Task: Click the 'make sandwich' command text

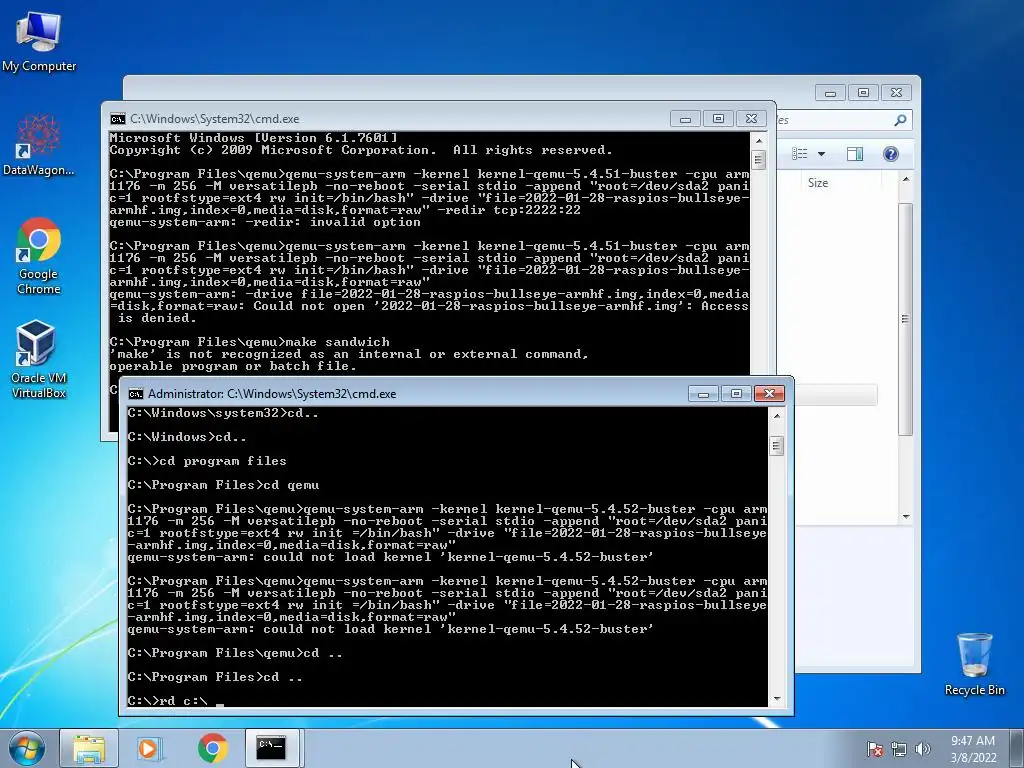Action: coord(338,342)
